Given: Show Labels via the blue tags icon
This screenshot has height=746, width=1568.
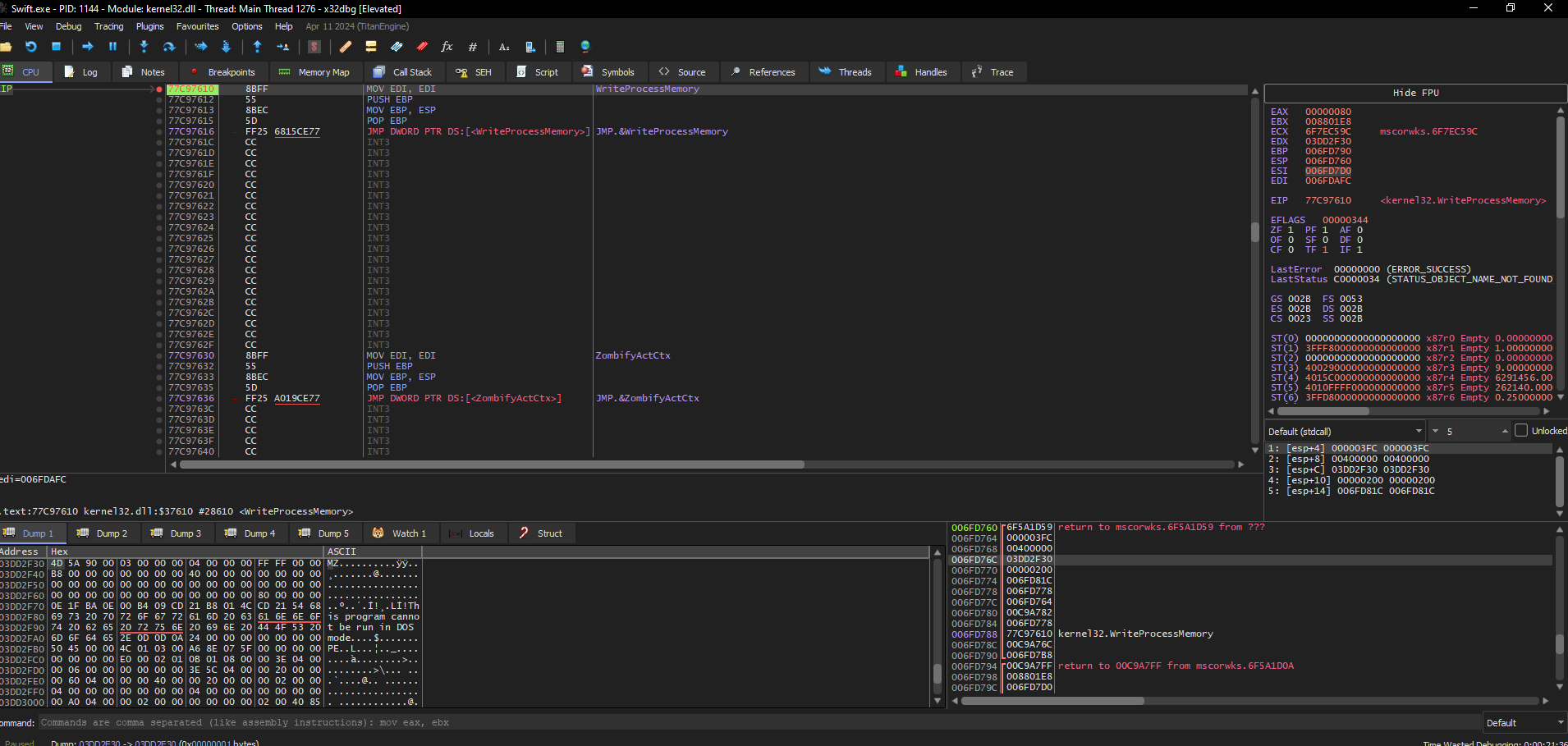Looking at the screenshot, I should click(397, 47).
